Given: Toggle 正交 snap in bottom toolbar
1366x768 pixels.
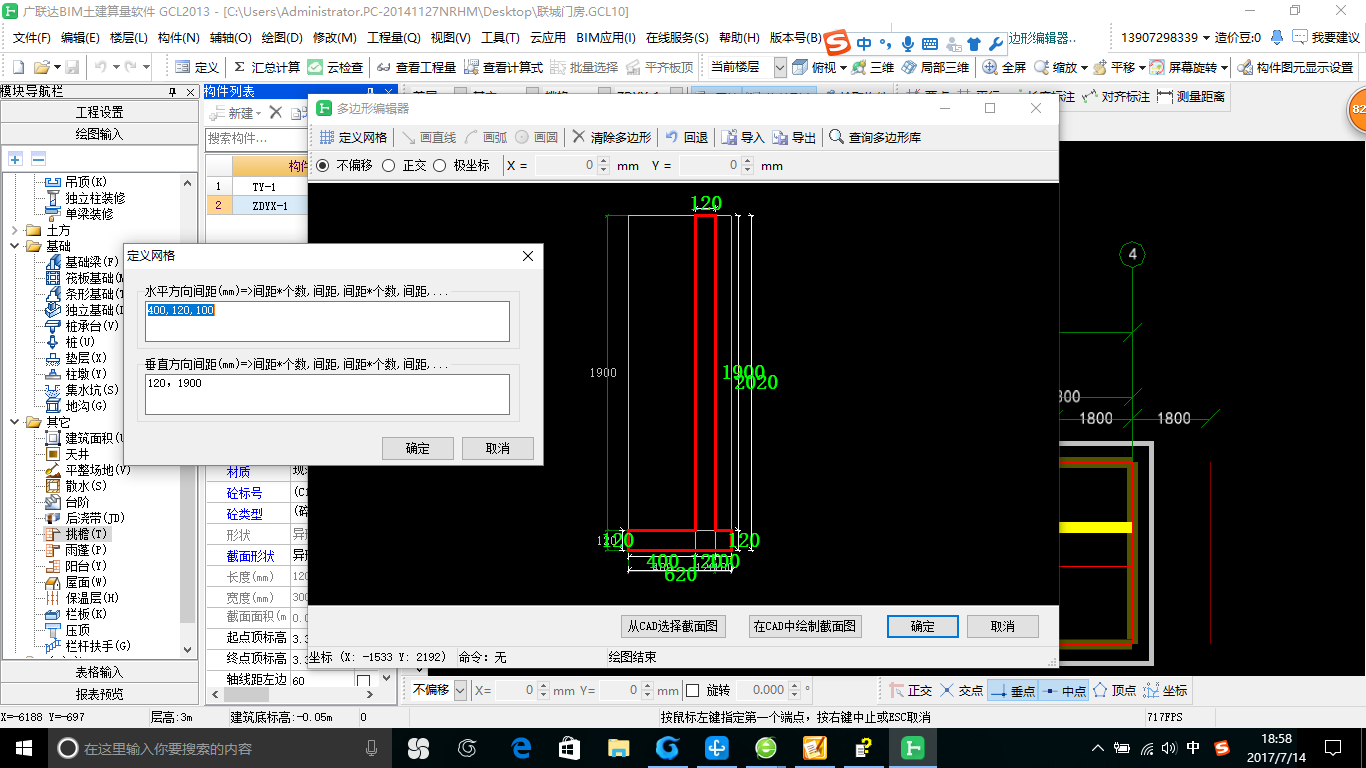Looking at the screenshot, I should 910,690.
